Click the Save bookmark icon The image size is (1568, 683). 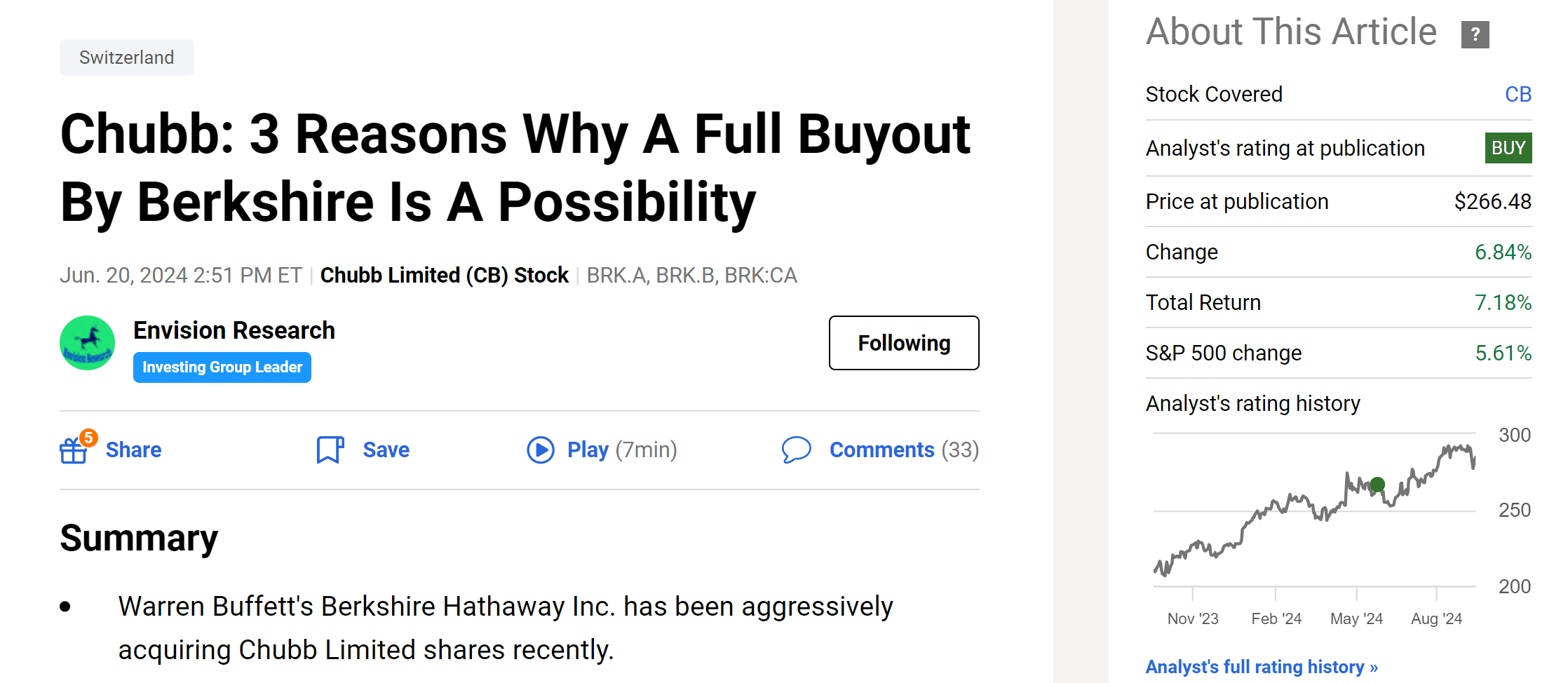(x=330, y=449)
